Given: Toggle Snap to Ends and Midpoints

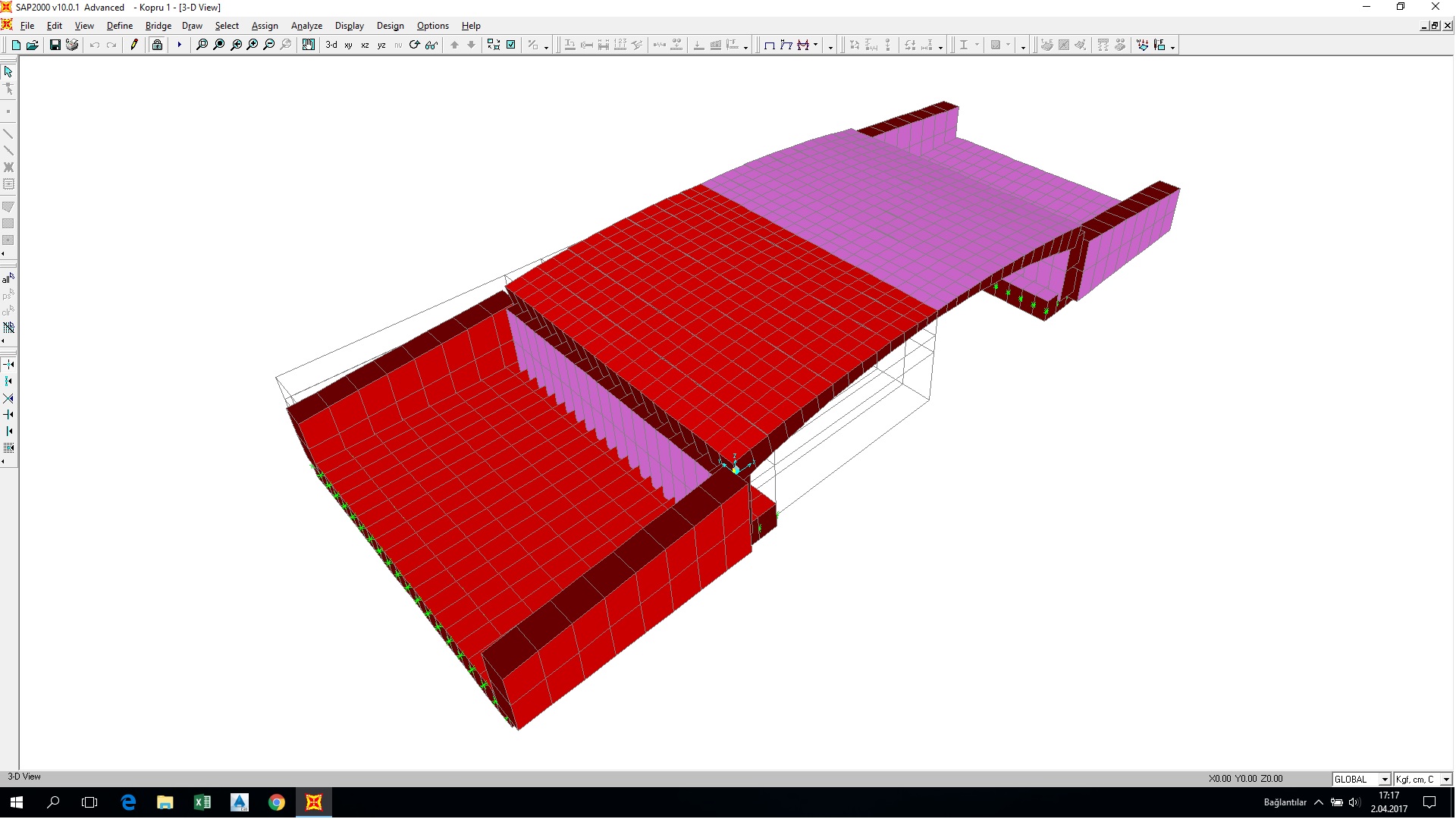Looking at the screenshot, I should [8, 381].
